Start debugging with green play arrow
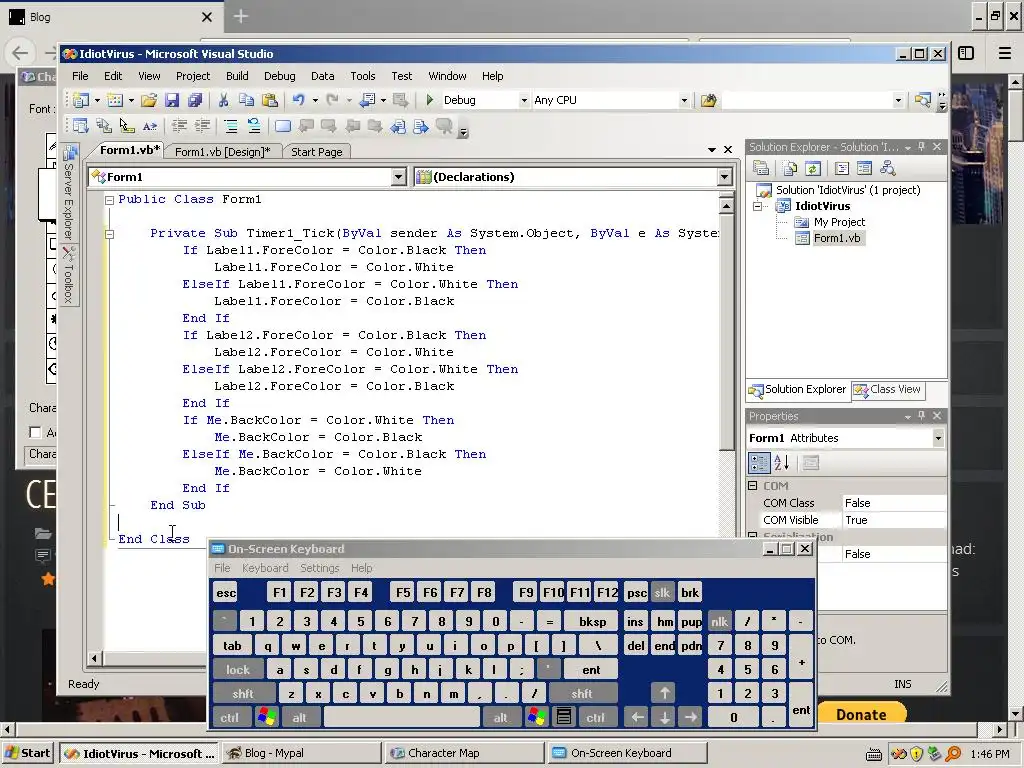The height and width of the screenshot is (768, 1024). pyautogui.click(x=430, y=100)
